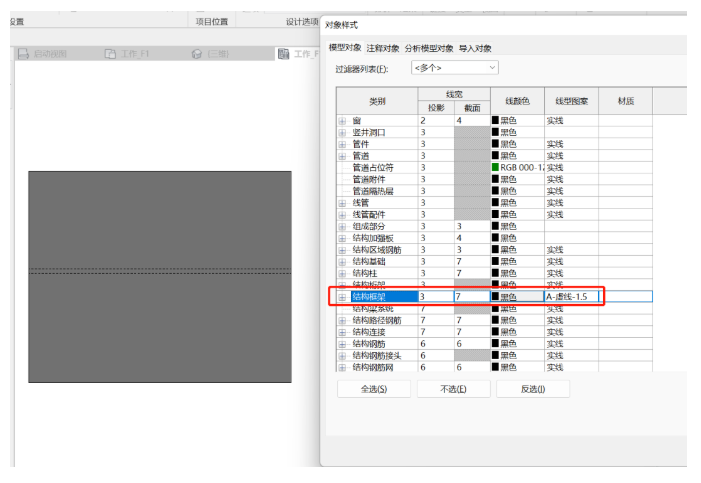This screenshot has width=701, height=483.
Task: Expand the 线管 category
Action: click(x=342, y=203)
